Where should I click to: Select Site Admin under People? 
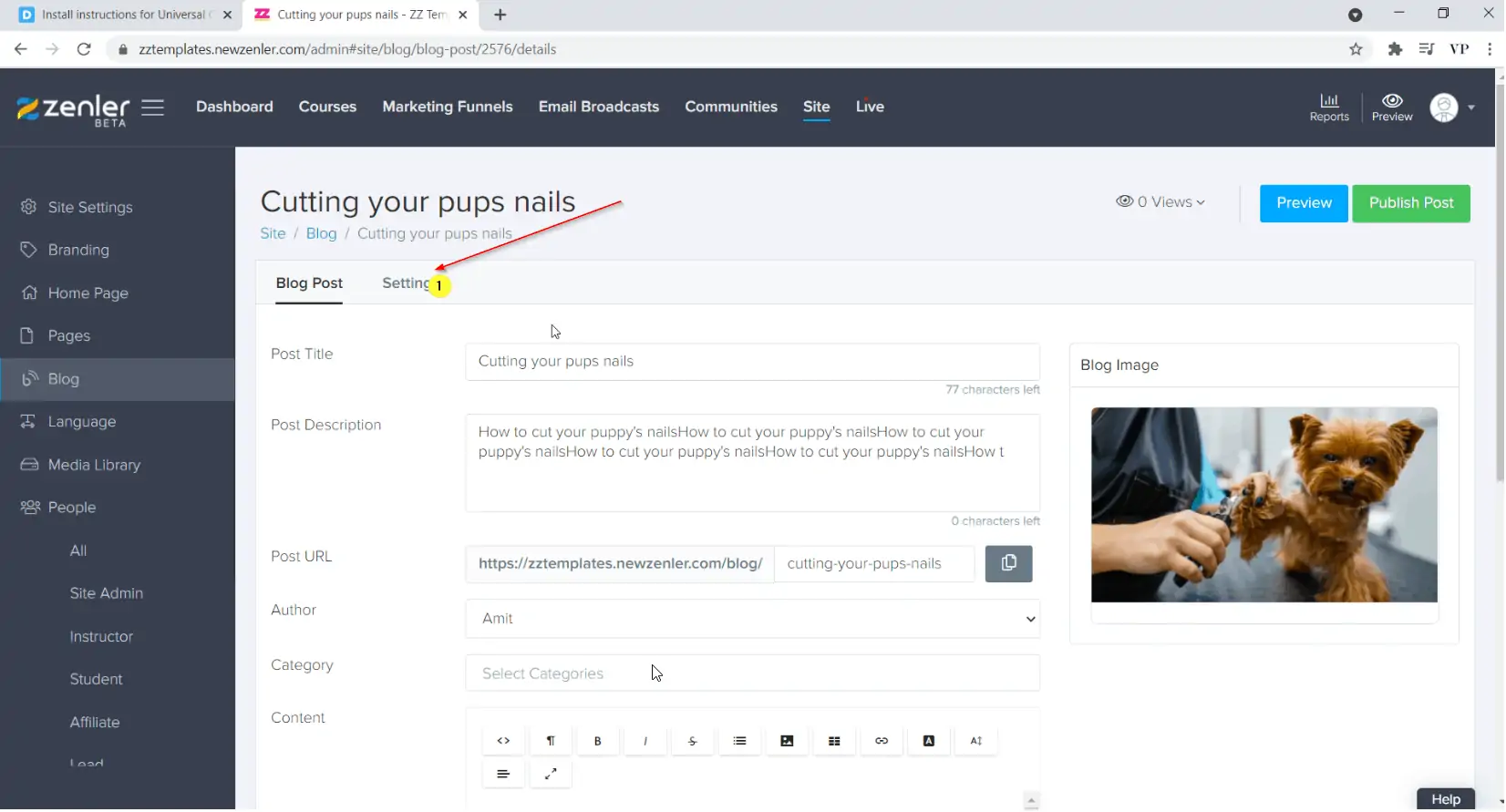coord(107,593)
